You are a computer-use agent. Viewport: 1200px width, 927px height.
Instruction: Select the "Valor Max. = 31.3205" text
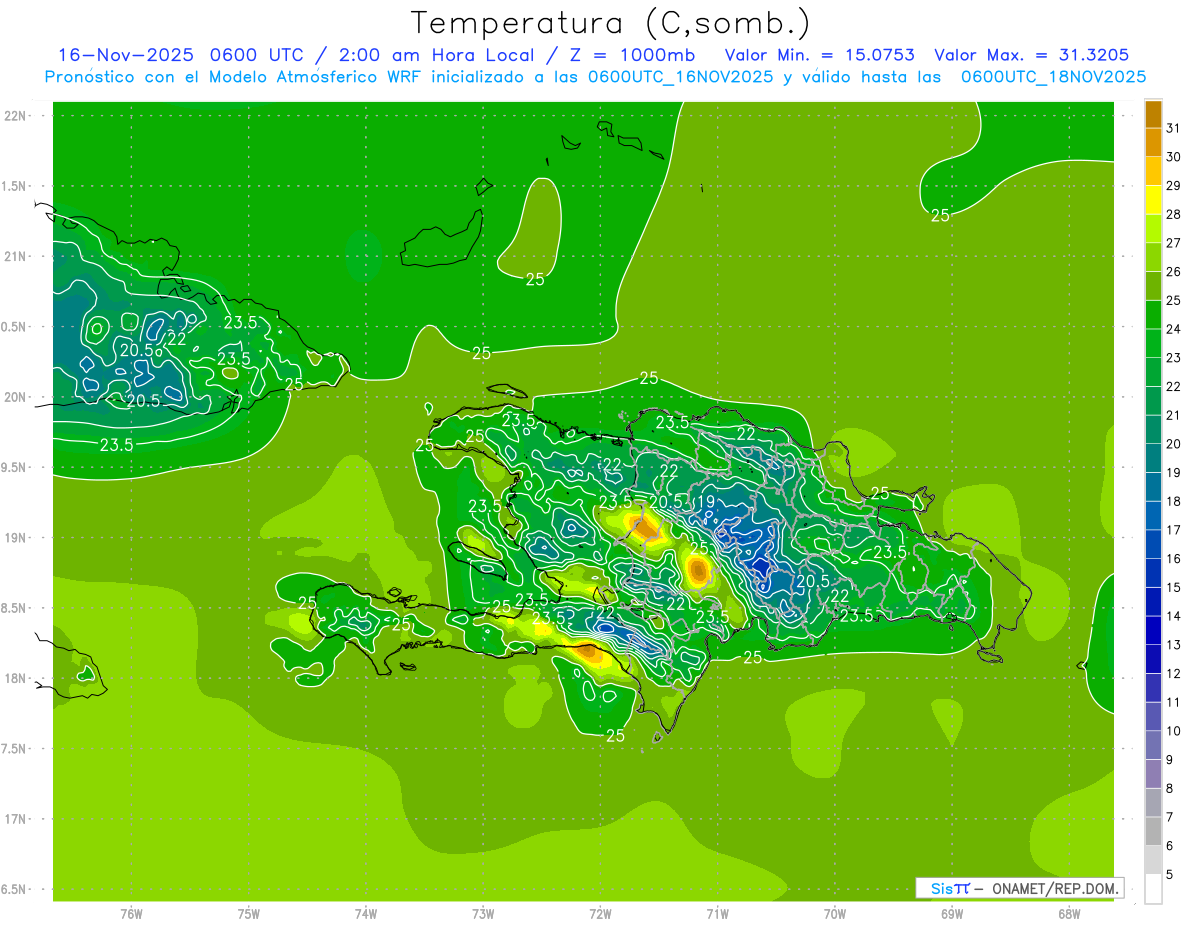pyautogui.click(x=1032, y=55)
